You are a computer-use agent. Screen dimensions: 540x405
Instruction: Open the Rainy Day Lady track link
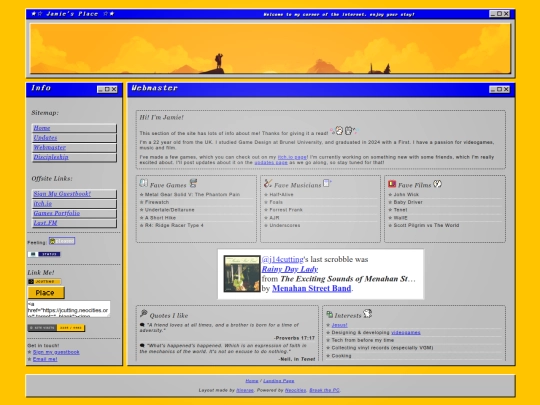[x=290, y=269]
